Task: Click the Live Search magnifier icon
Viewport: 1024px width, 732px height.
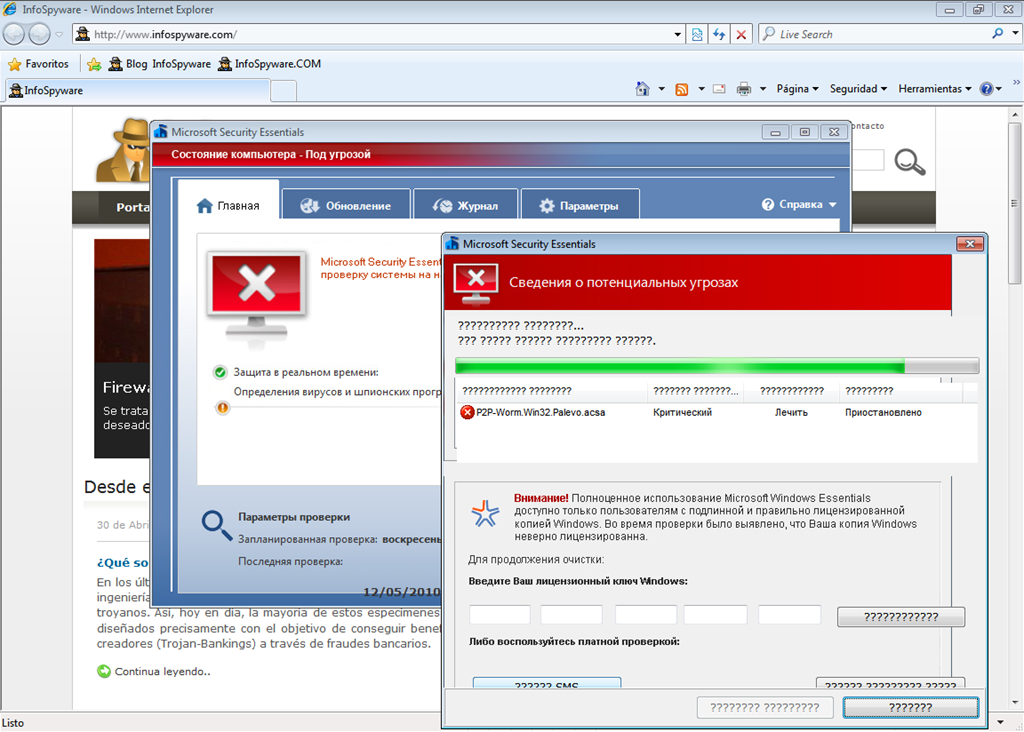Action: coord(997,33)
